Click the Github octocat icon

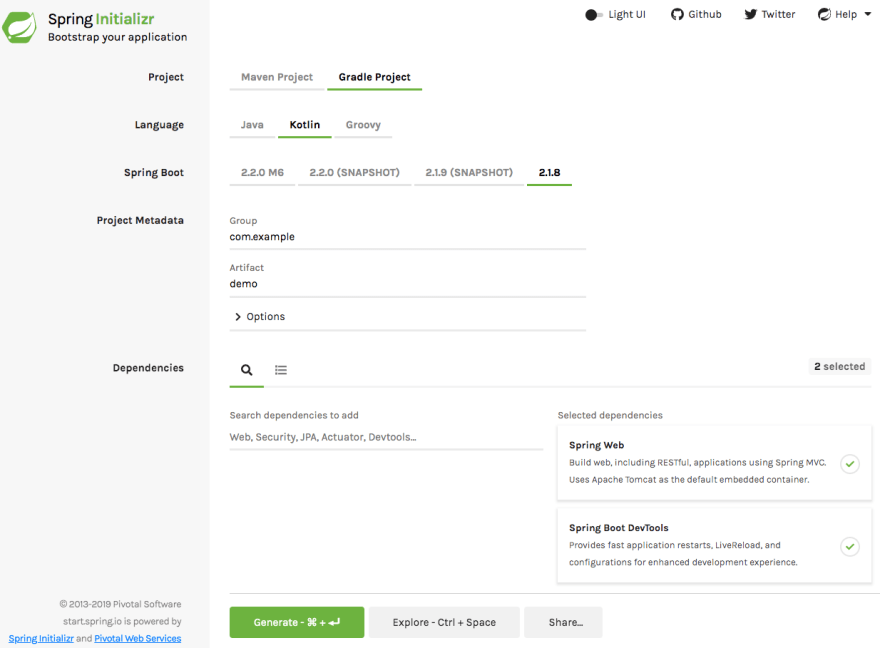click(677, 15)
